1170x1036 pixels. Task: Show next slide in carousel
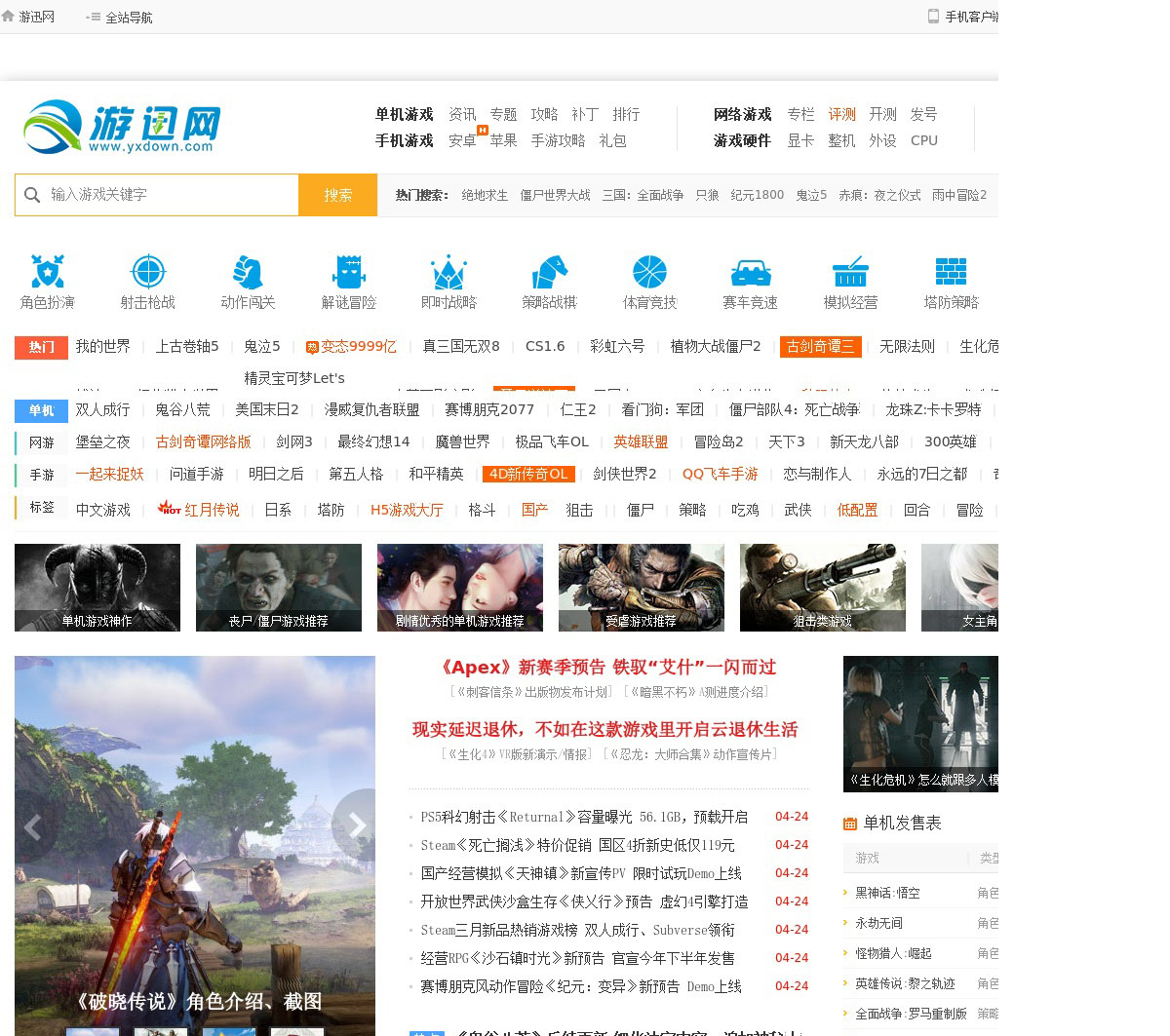coord(356,826)
